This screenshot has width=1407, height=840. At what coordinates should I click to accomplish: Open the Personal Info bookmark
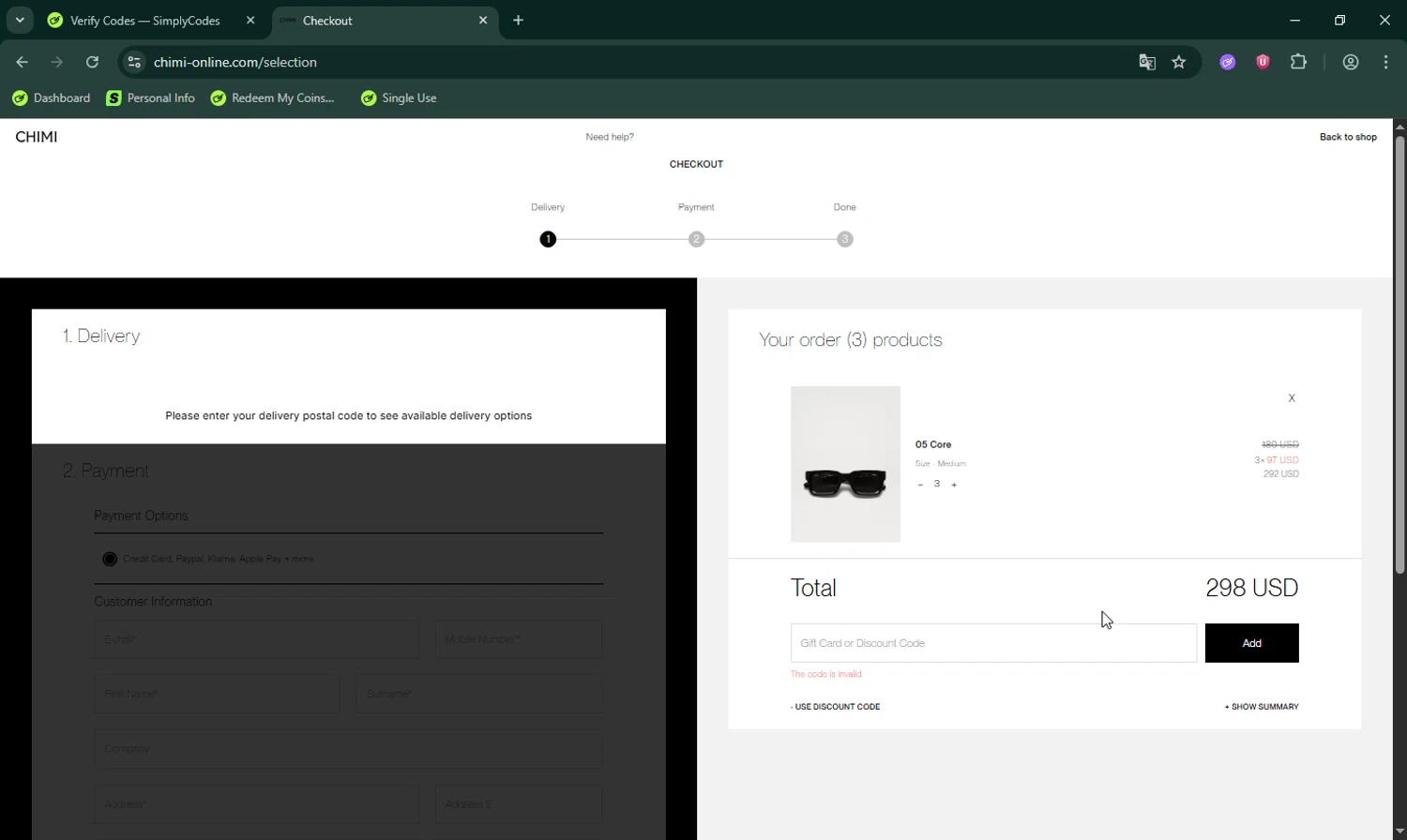[x=150, y=97]
